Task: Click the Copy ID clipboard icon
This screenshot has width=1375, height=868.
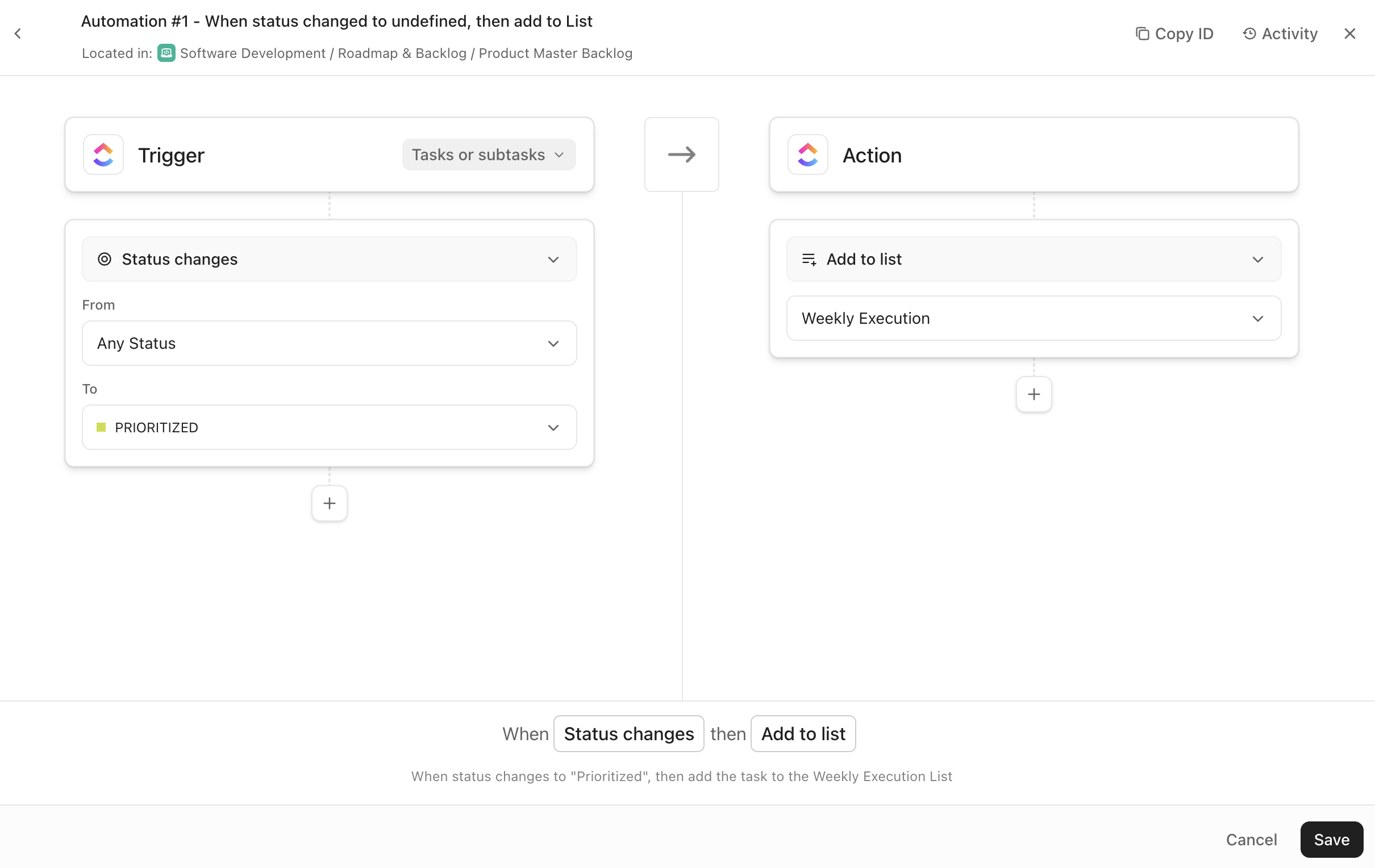Action: point(1143,33)
